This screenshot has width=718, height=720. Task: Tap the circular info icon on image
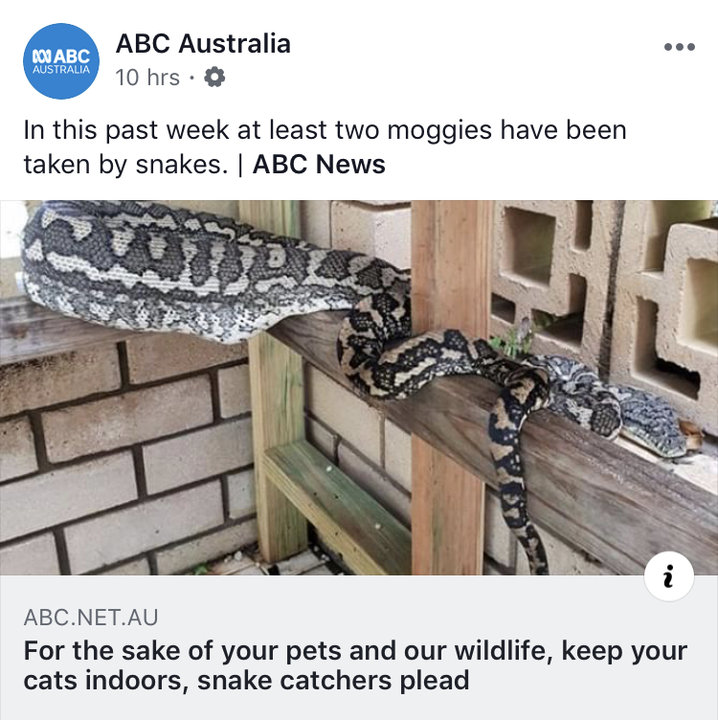click(669, 576)
